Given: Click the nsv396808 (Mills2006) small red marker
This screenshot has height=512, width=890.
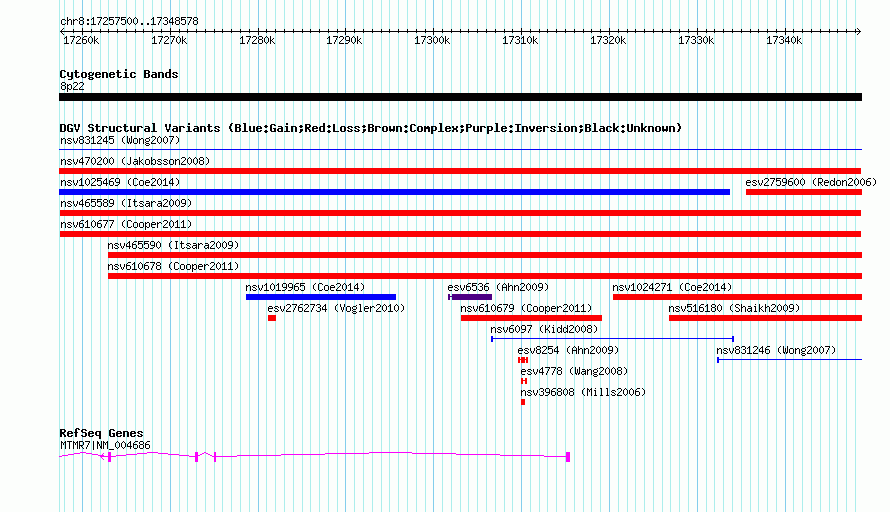Looking at the screenshot, I should [523, 402].
